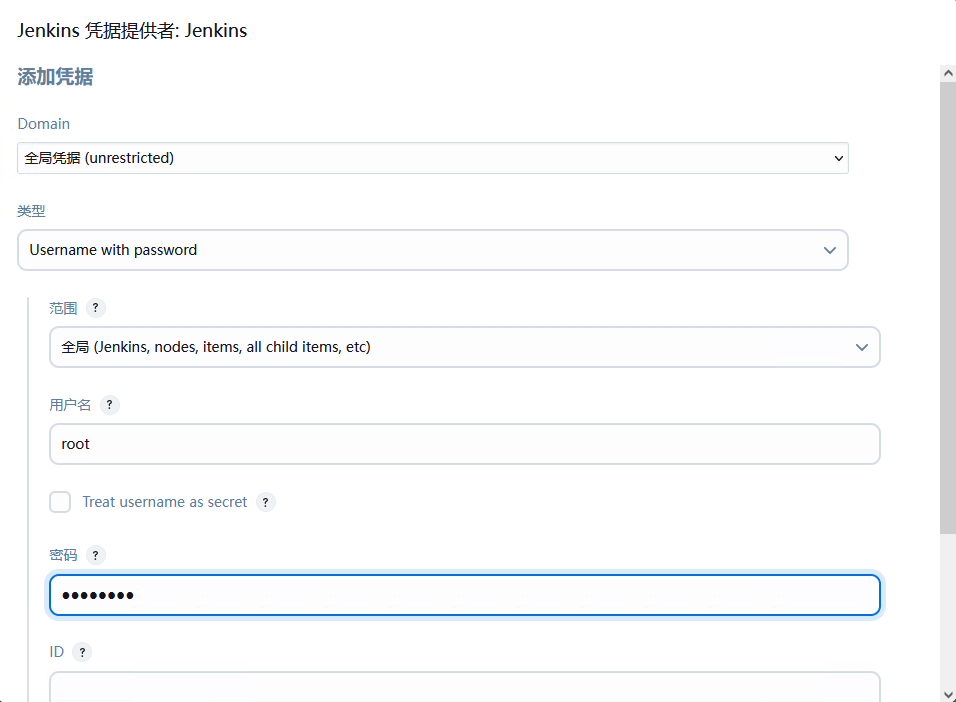Open the 范围 scope dropdown
The width and height of the screenshot is (956, 702).
click(x=464, y=347)
